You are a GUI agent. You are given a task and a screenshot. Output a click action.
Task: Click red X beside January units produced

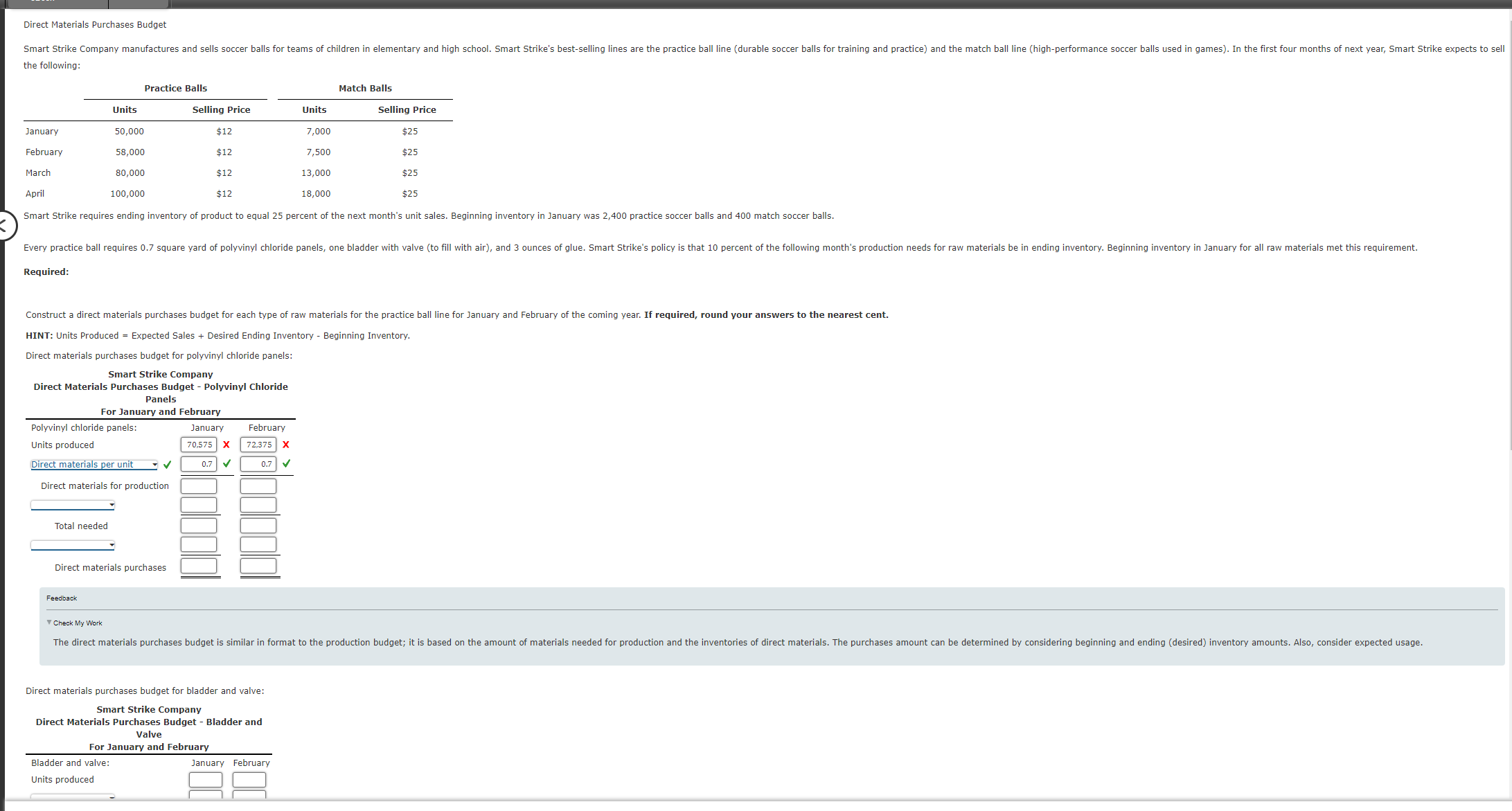pyautogui.click(x=226, y=445)
